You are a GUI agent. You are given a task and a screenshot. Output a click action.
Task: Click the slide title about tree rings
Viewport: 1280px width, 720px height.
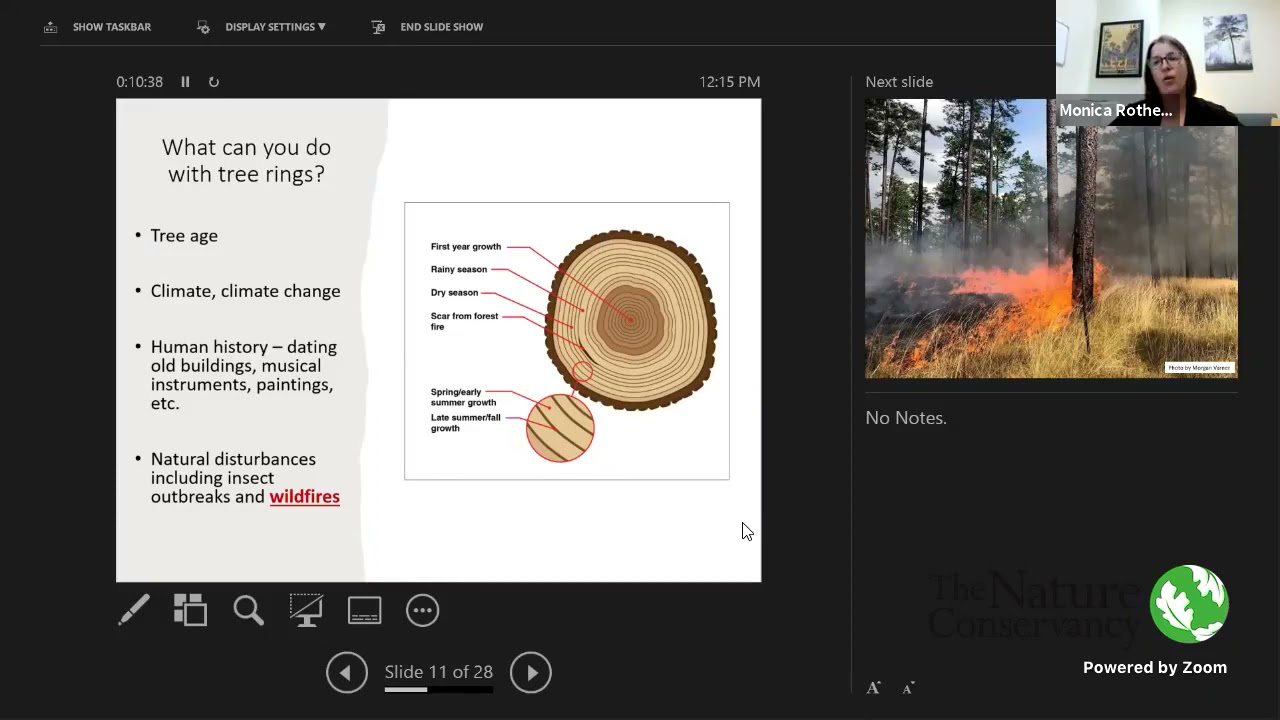click(x=246, y=161)
